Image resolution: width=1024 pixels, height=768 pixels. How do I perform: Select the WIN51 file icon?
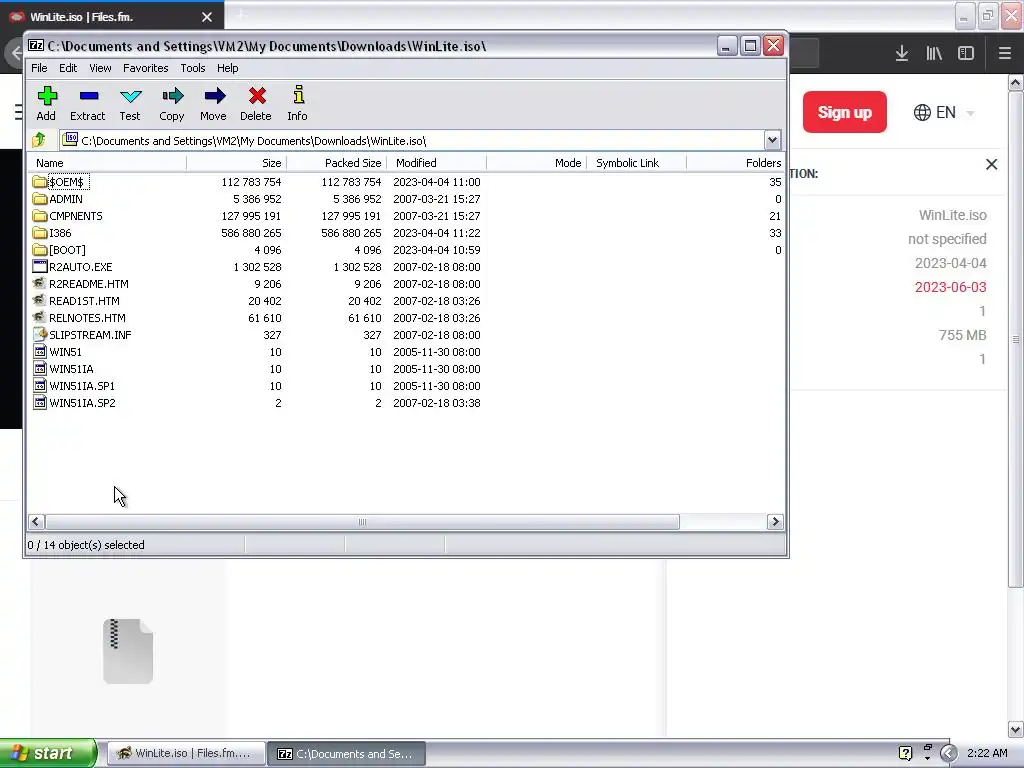[39, 351]
